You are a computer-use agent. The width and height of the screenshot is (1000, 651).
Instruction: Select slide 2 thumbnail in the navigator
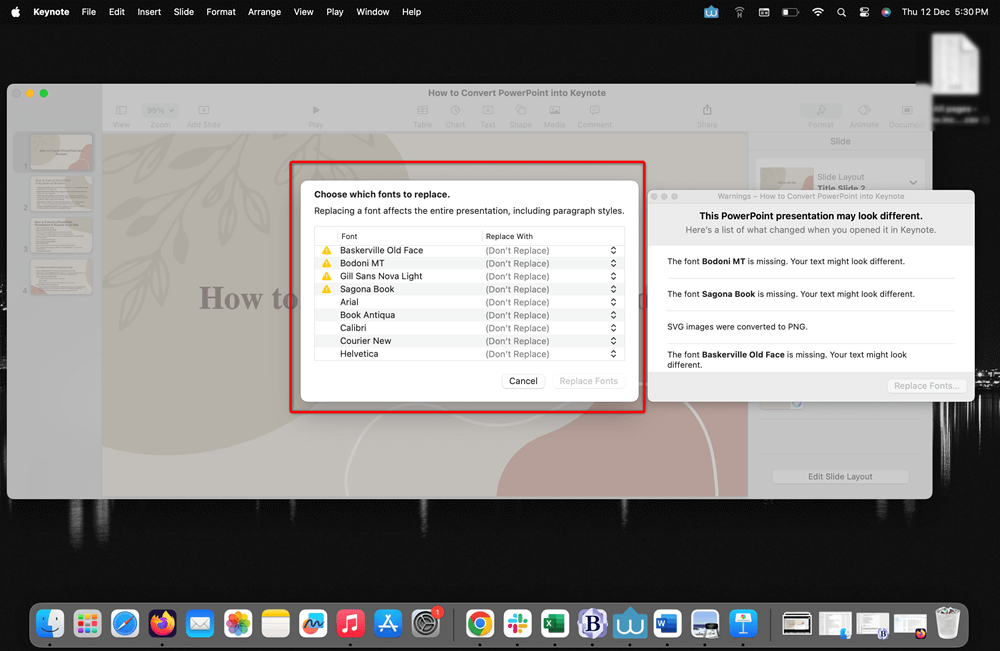tap(61, 194)
